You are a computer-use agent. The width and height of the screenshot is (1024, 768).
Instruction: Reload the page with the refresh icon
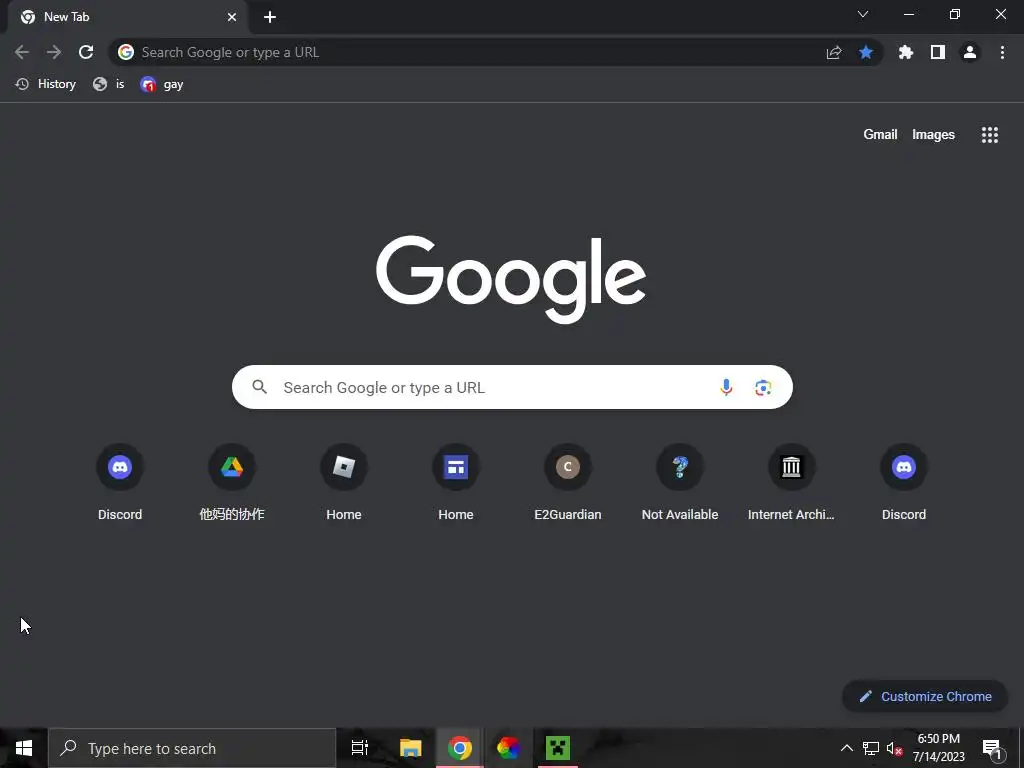[x=86, y=52]
